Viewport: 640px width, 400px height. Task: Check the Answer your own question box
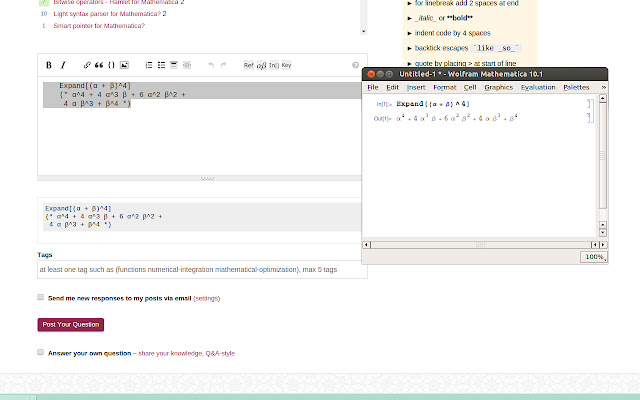click(40, 352)
